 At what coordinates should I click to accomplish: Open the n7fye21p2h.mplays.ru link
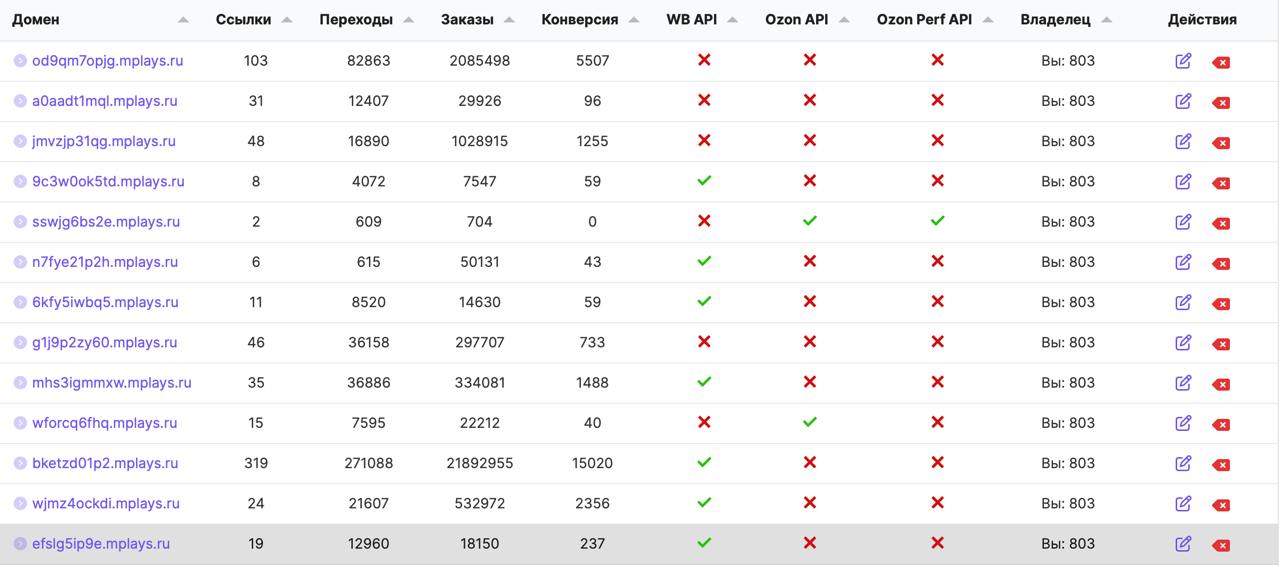tap(105, 262)
